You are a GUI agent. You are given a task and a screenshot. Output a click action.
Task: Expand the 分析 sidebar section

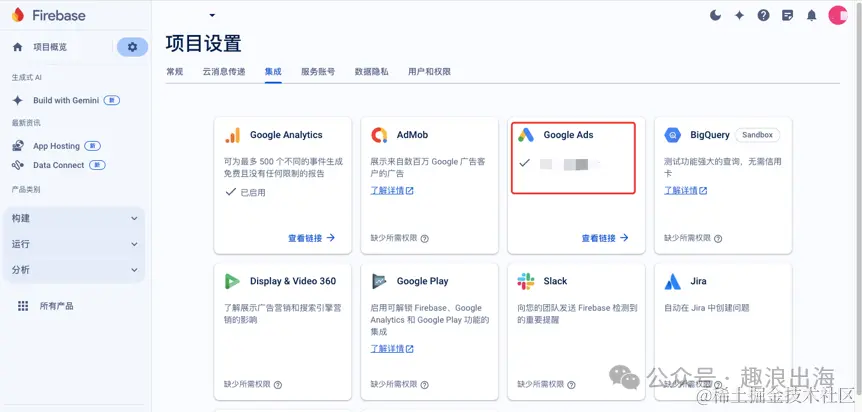click(x=74, y=270)
